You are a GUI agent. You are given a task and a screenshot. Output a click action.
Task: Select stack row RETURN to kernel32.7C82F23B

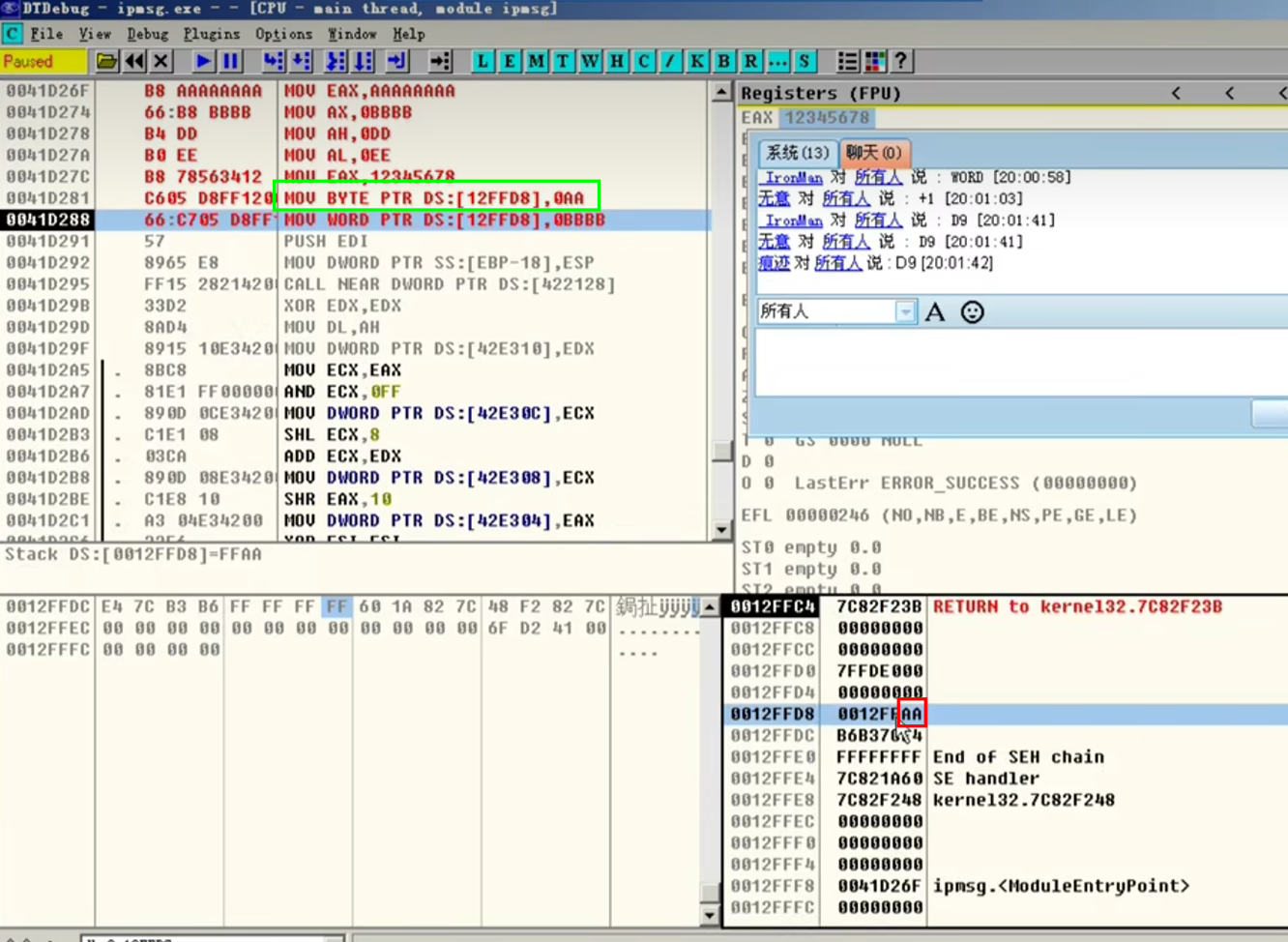click(1006, 606)
